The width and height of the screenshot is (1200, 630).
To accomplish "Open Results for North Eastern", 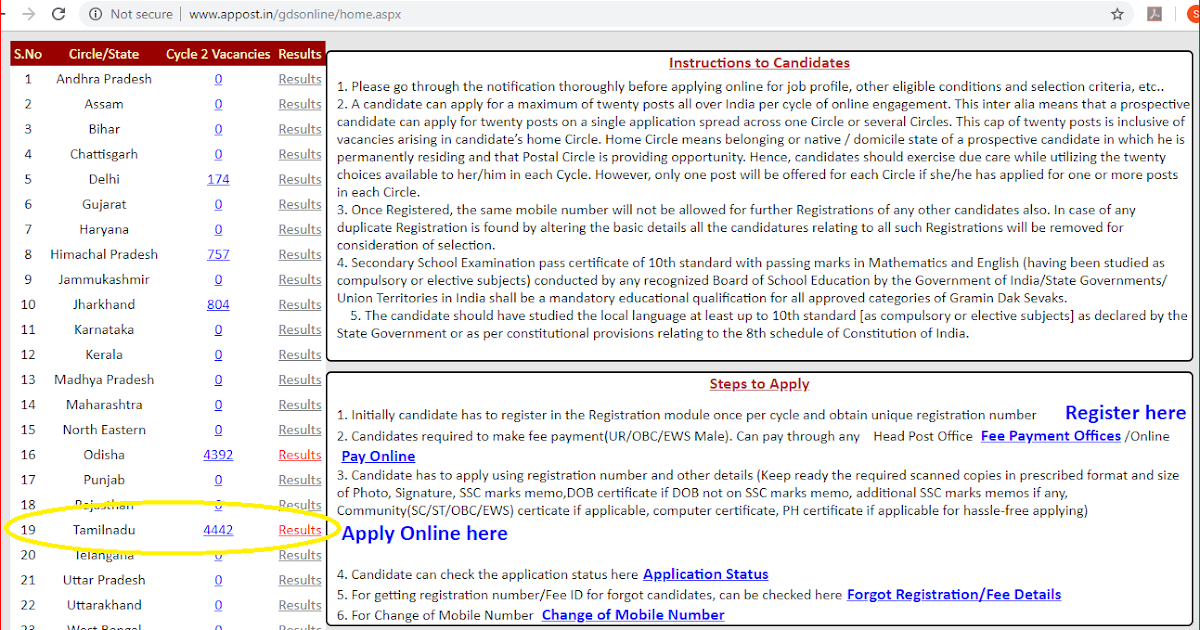I will [x=300, y=429].
